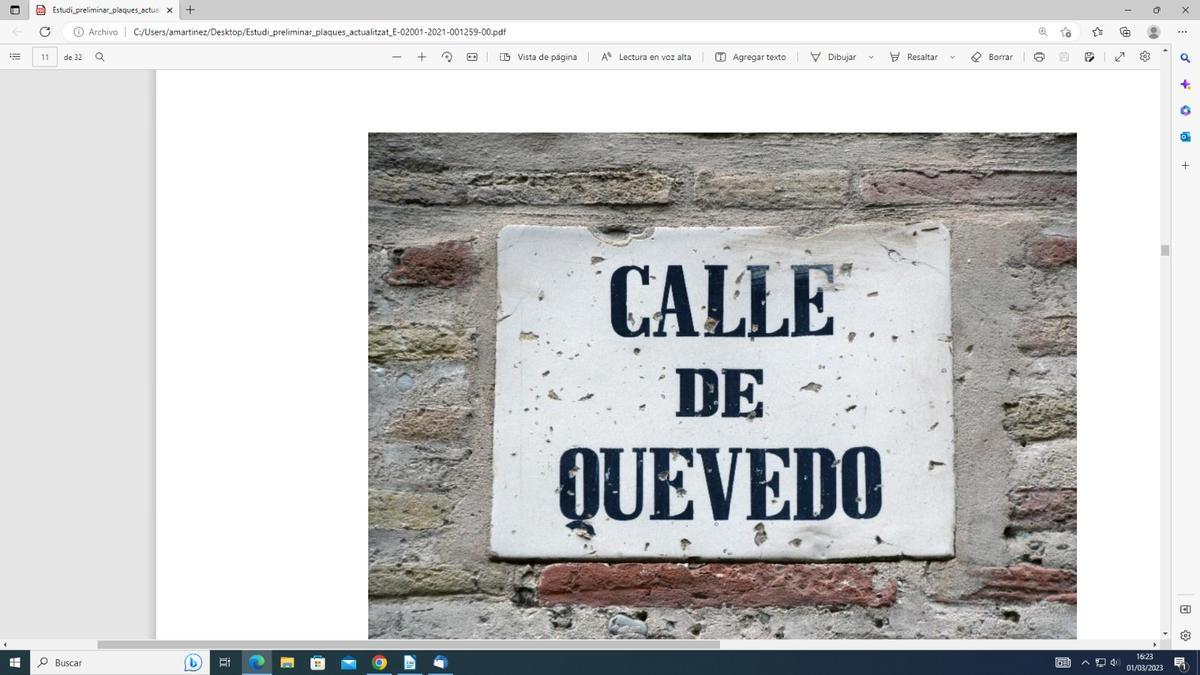Select the Resaltar highlighter

click(915, 57)
